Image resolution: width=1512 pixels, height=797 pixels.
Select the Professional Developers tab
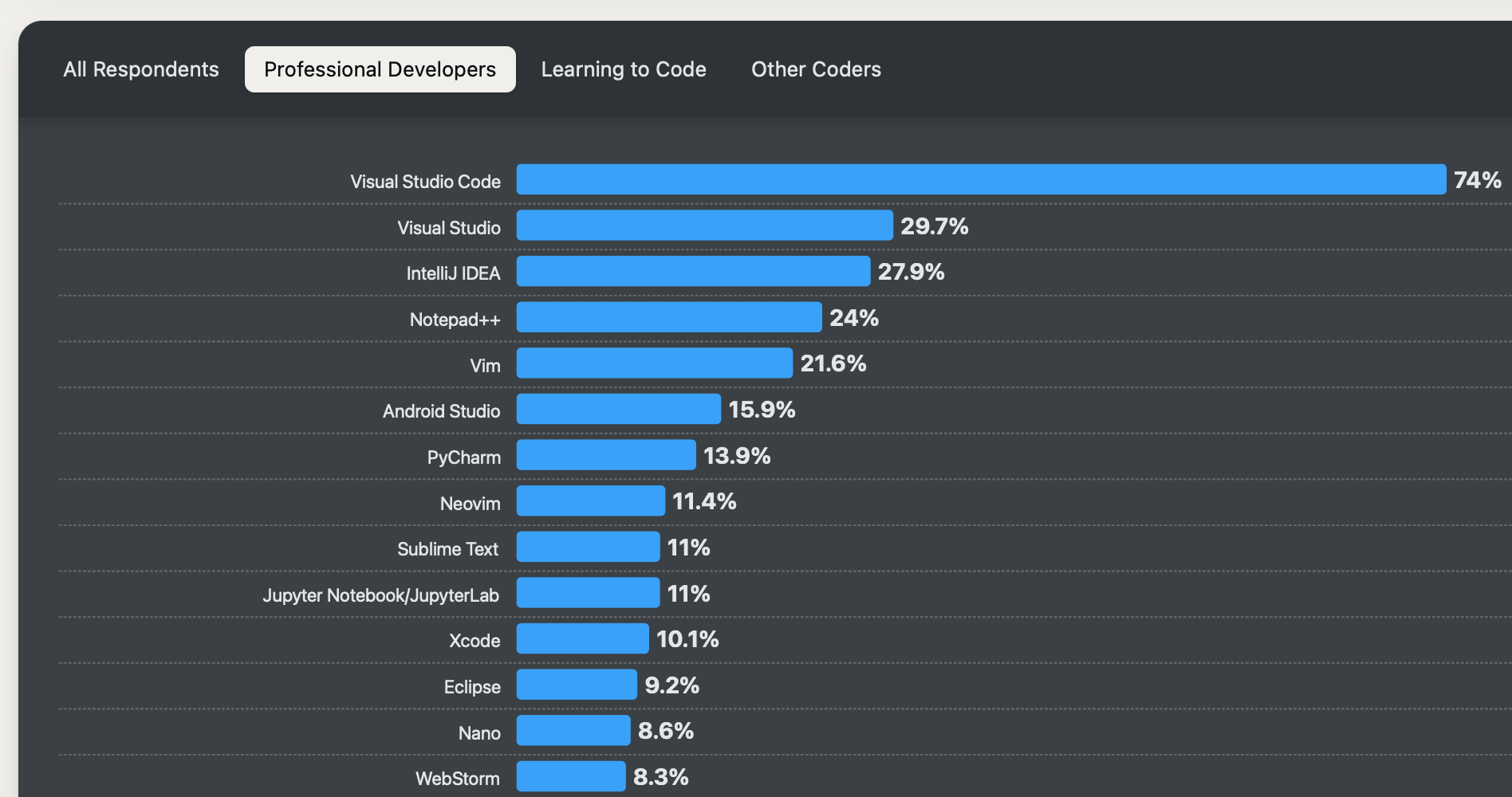380,69
